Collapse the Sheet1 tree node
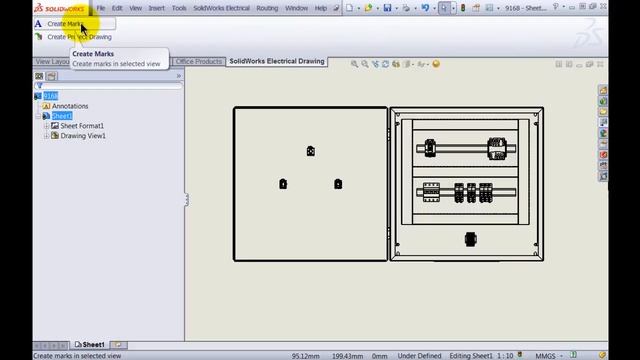 (38, 116)
